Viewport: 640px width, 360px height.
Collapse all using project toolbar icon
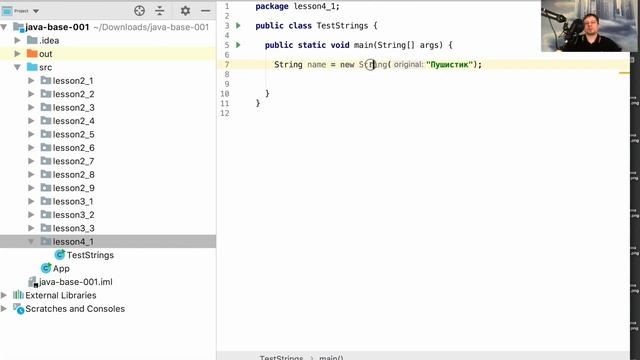pyautogui.click(x=160, y=11)
